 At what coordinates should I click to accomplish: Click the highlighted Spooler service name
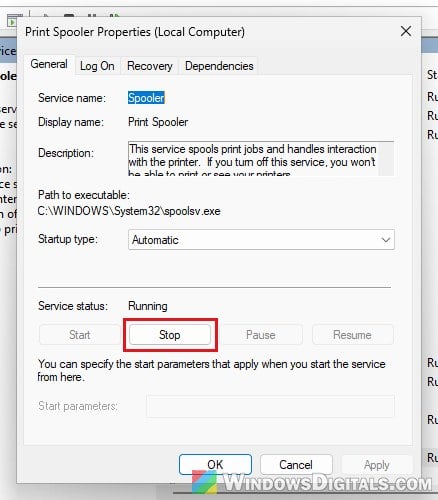coord(146,98)
